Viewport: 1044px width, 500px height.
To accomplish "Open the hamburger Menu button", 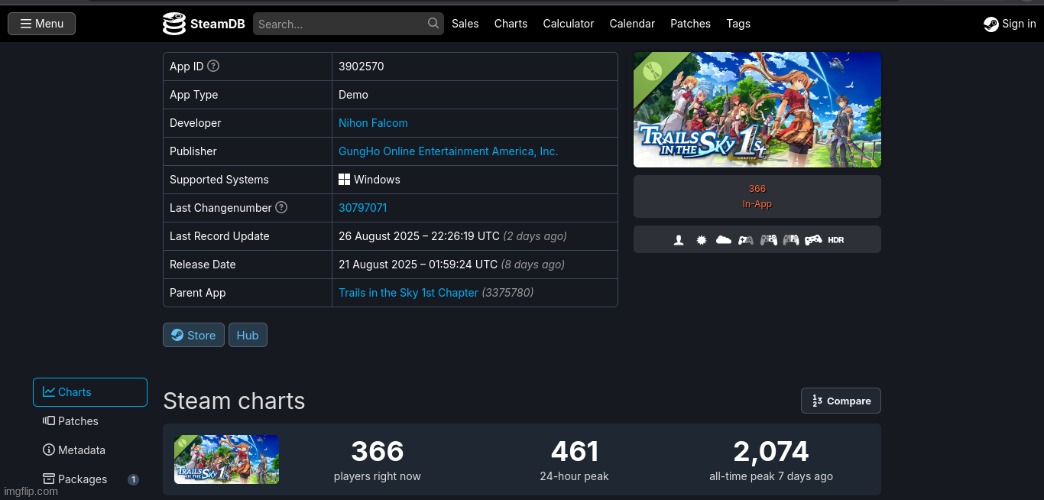I will pos(41,23).
